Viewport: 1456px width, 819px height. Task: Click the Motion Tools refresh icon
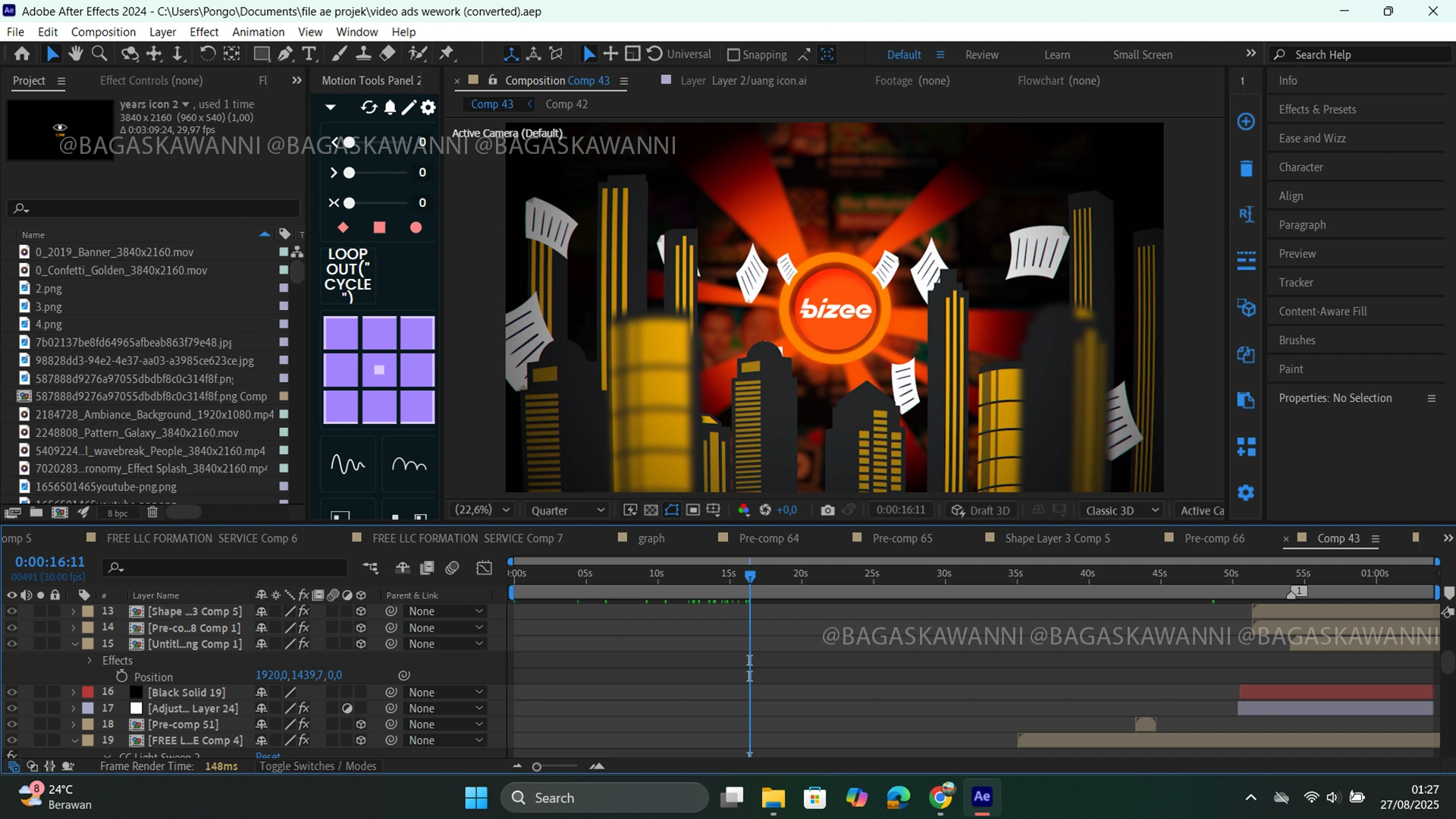pos(369,108)
